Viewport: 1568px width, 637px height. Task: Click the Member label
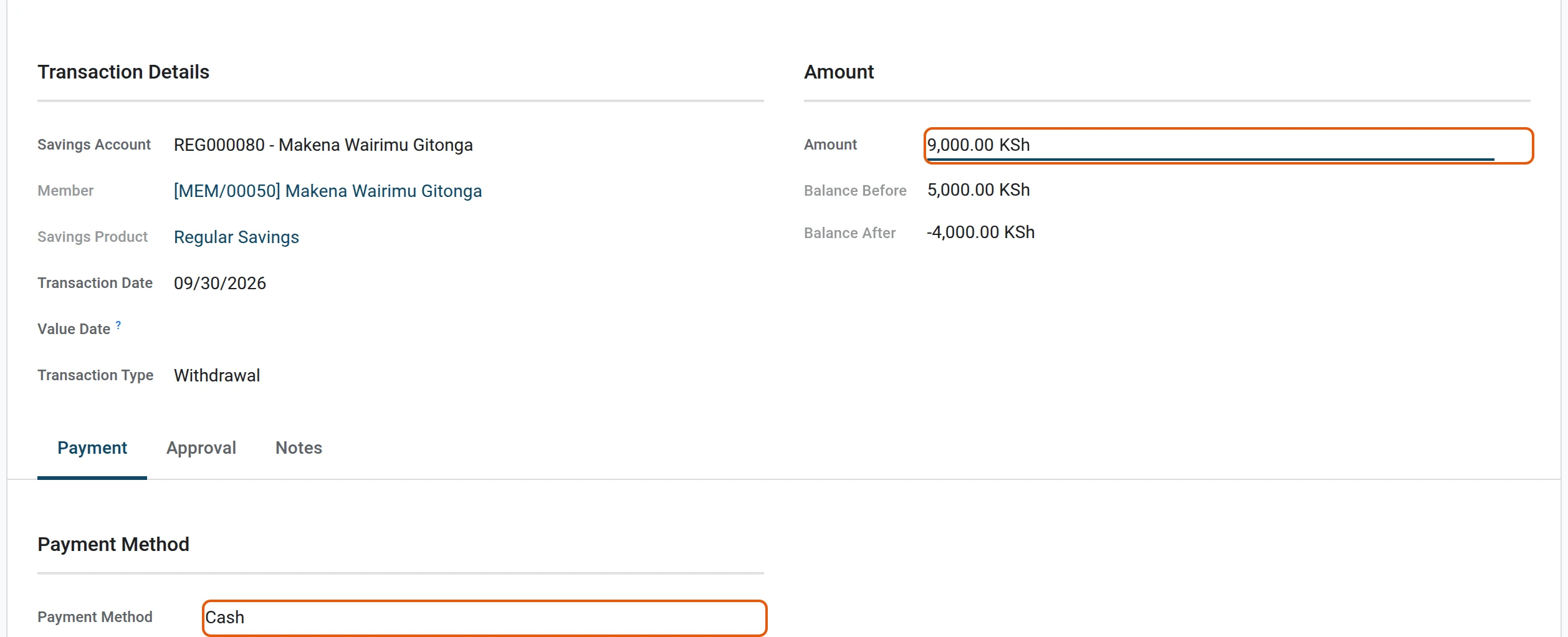pyautogui.click(x=65, y=191)
